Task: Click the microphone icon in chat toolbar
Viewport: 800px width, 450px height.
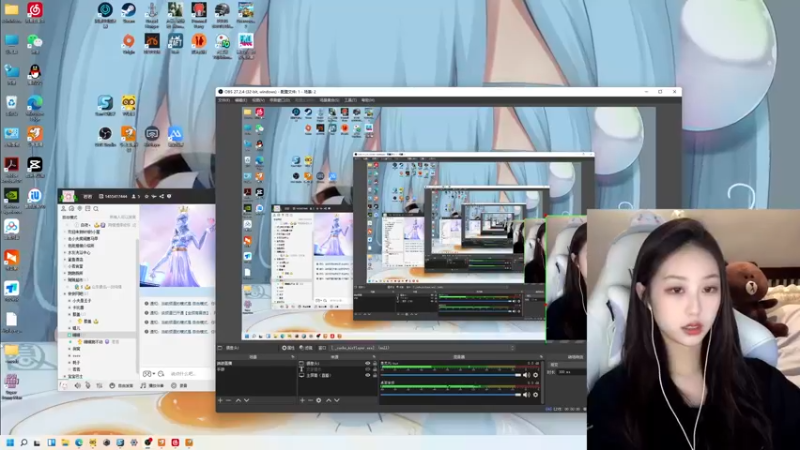Action: click(88, 386)
